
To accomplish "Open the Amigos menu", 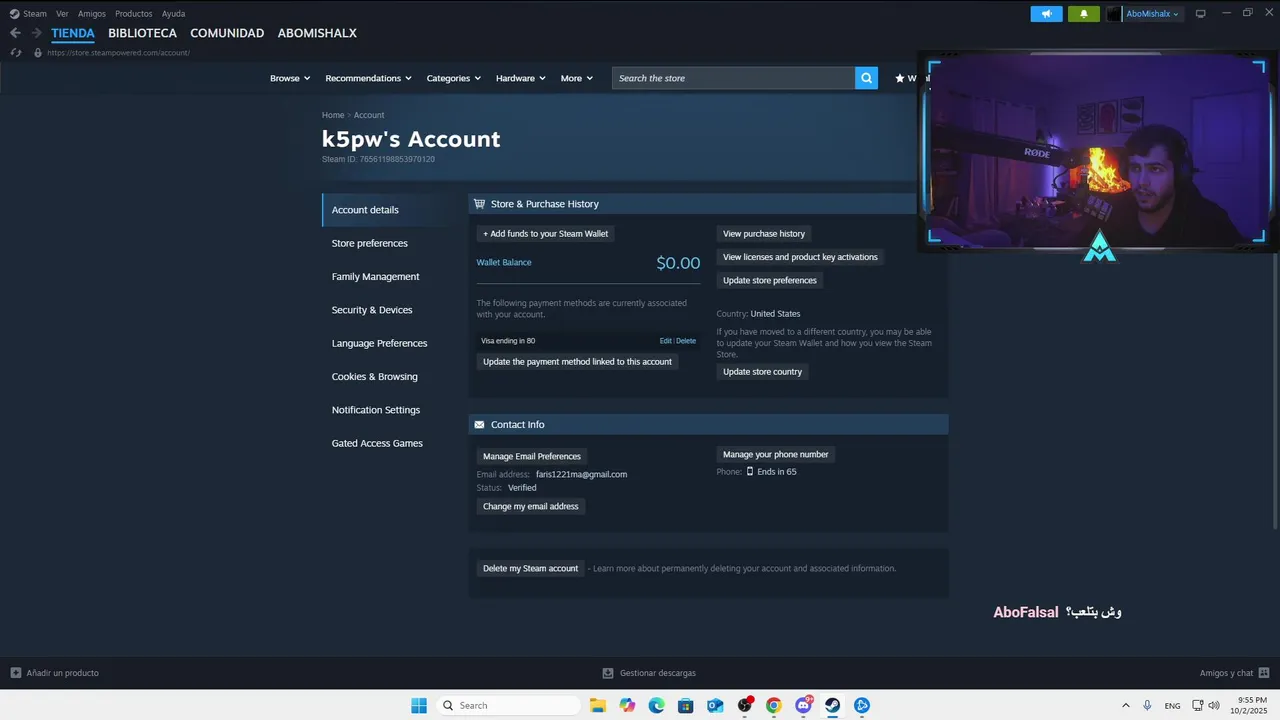I will [x=92, y=14].
